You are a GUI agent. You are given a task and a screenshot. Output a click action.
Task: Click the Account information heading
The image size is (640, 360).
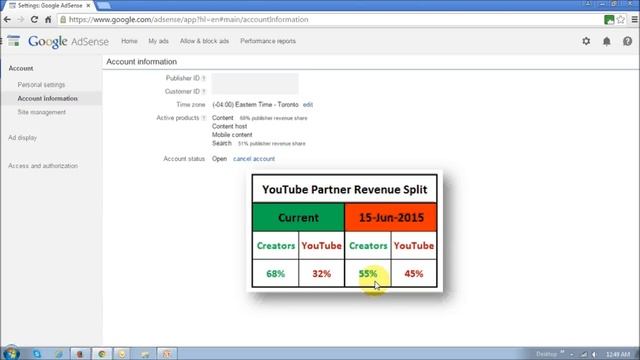pos(142,62)
